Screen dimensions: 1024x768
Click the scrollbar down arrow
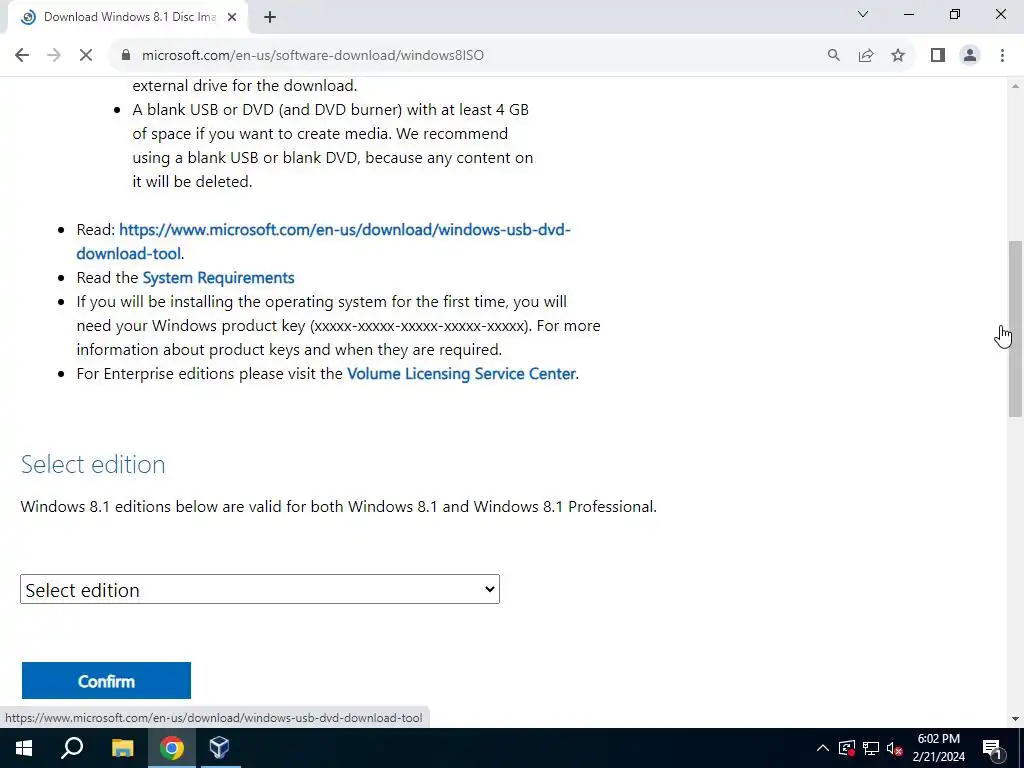click(x=1015, y=719)
